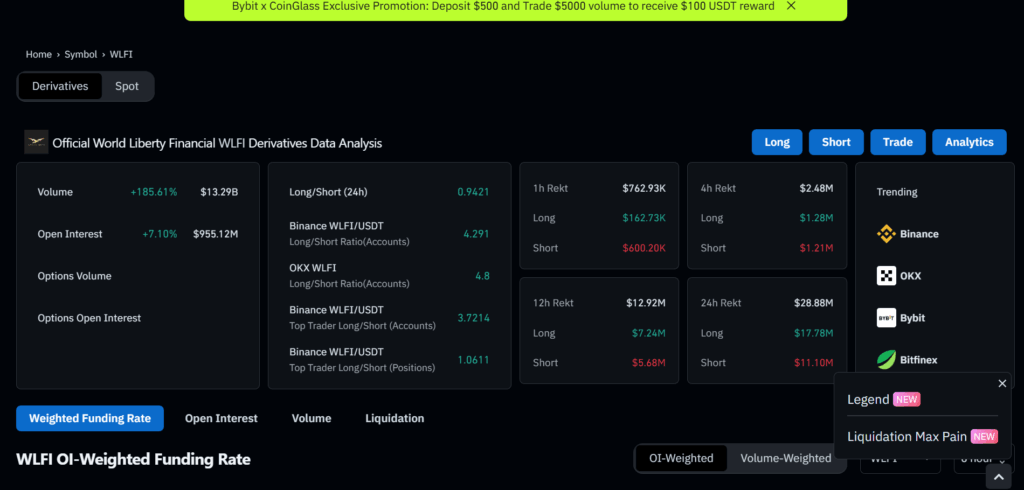
Task: Select the Volume tab
Action: [x=312, y=418]
